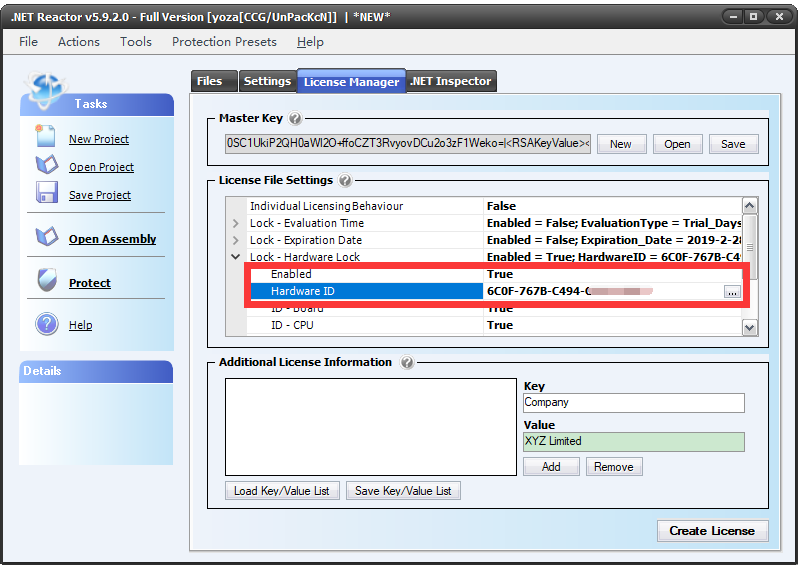The image size is (798, 565).
Task: Click the Save Project link
Action: click(x=100, y=195)
